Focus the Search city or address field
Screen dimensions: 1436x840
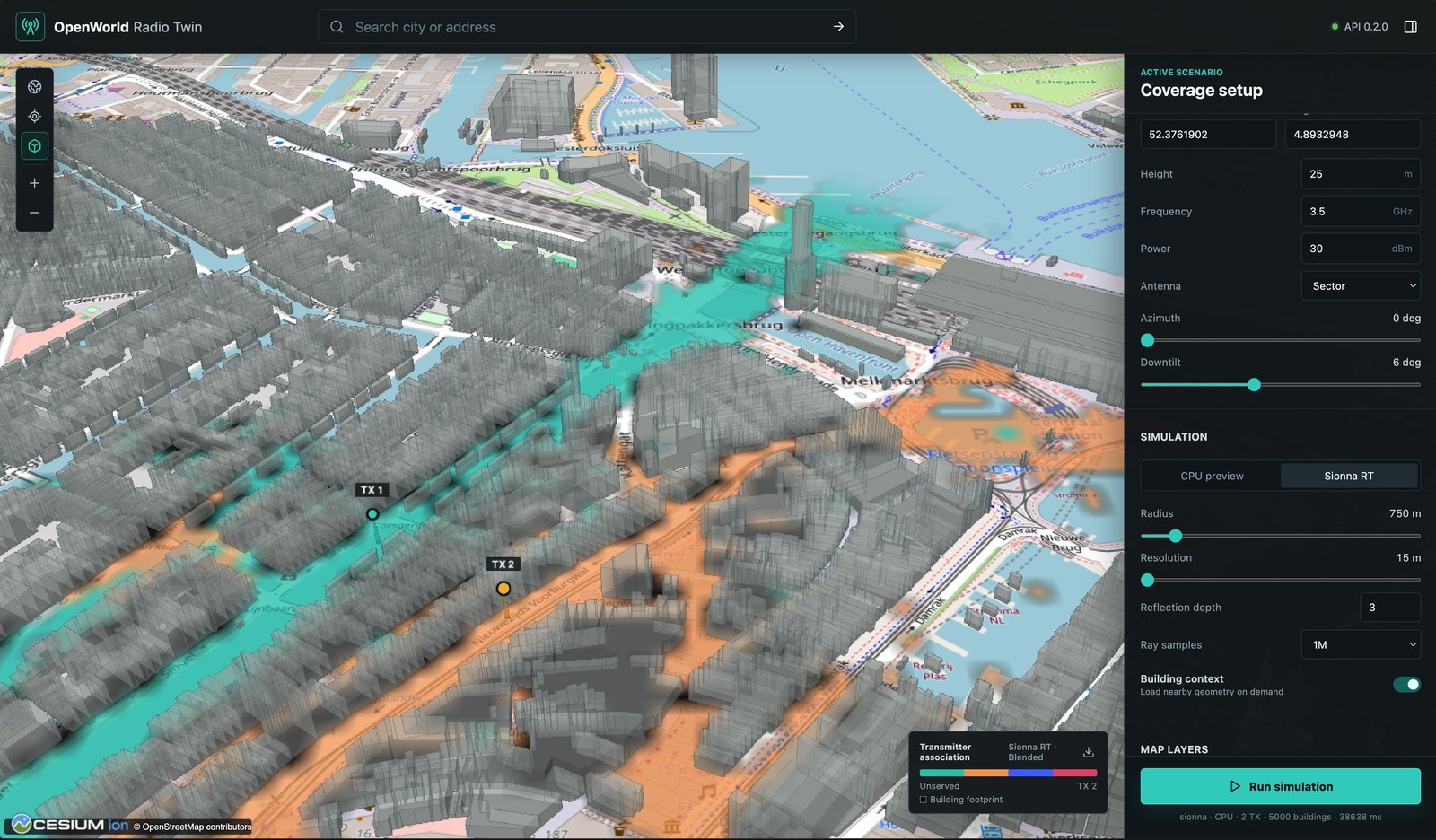[587, 27]
